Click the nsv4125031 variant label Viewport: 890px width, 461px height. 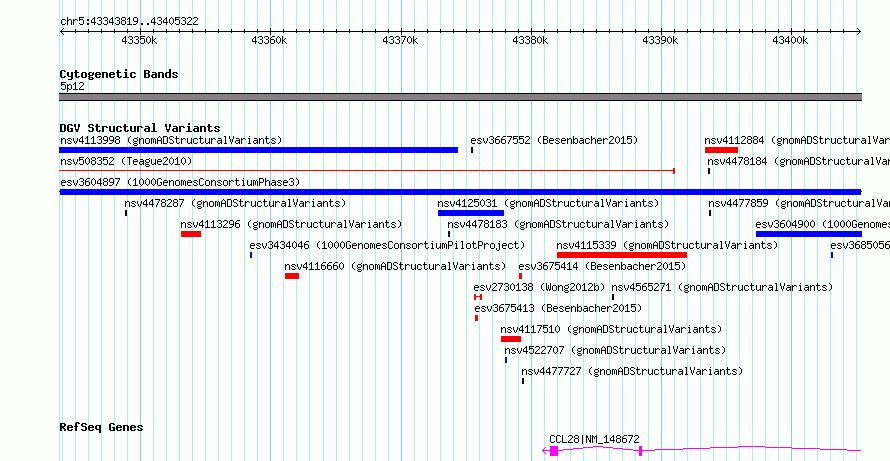point(548,203)
